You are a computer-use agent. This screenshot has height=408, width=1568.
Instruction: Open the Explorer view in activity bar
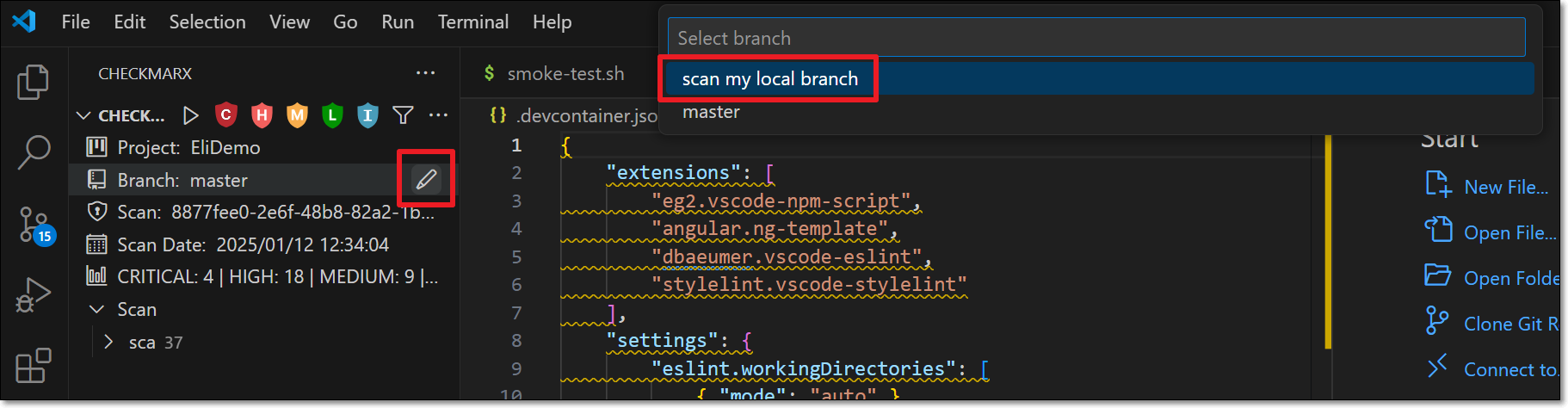(x=33, y=83)
